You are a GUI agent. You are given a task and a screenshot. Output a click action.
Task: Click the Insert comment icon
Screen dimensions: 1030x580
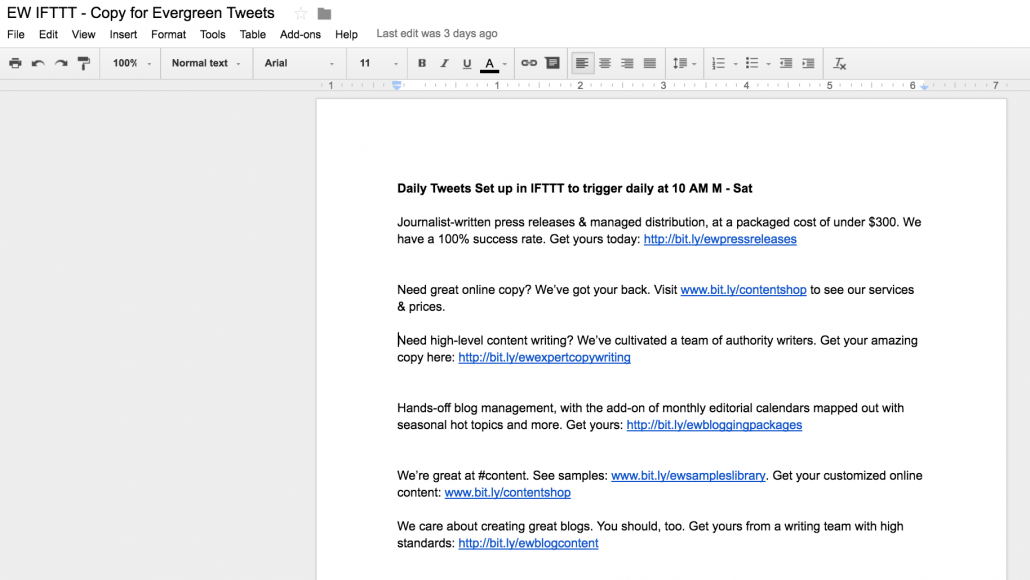(x=552, y=63)
